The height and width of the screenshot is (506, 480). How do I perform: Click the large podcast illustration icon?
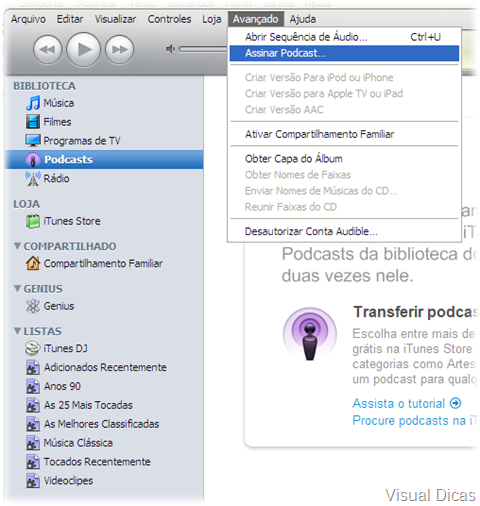(x=310, y=334)
